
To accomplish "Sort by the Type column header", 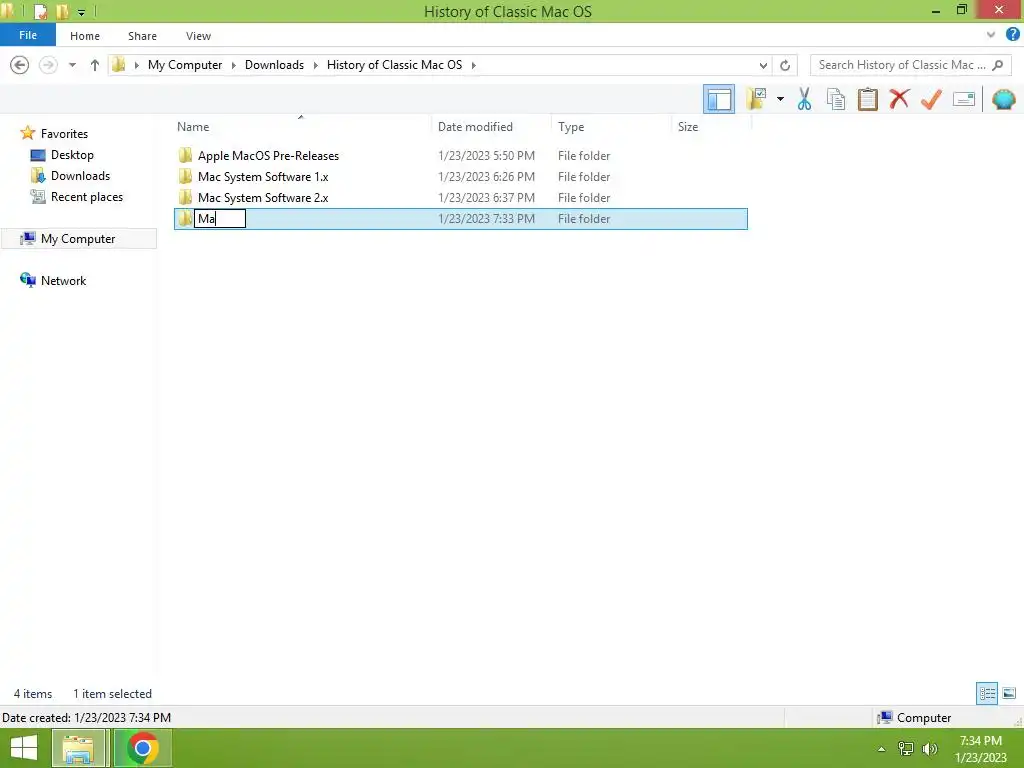I will tap(571, 127).
